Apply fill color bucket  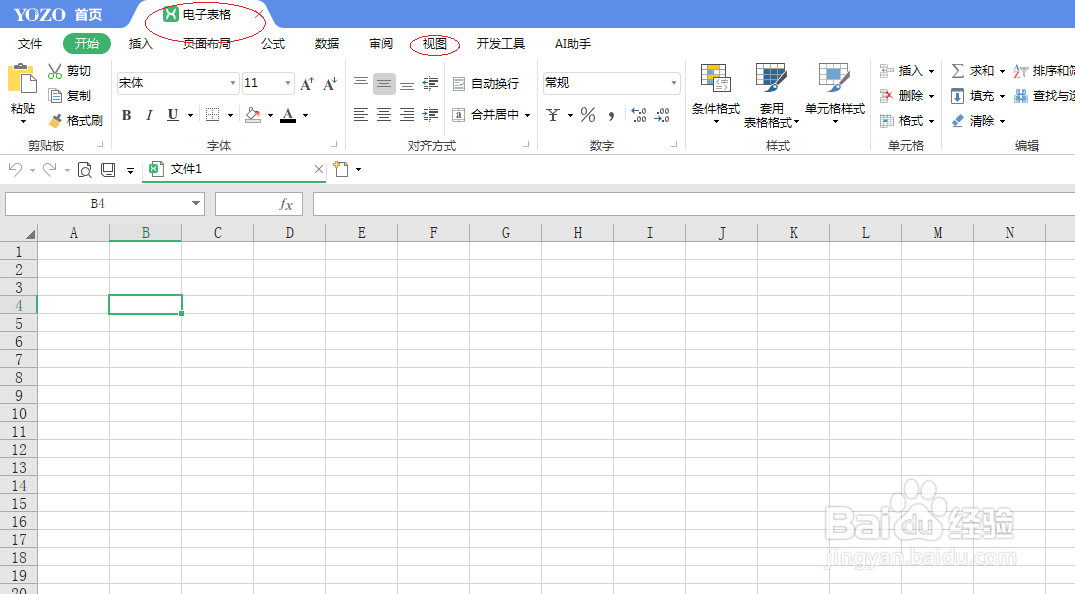click(253, 115)
